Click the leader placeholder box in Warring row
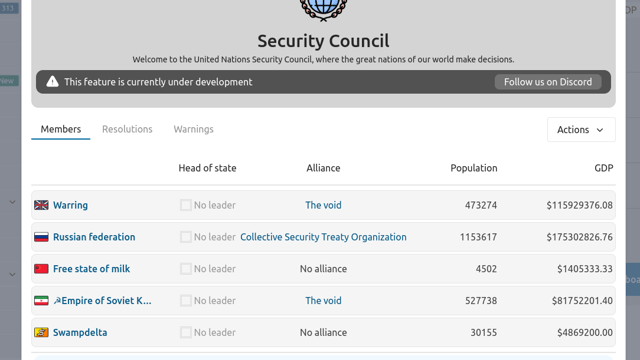Viewport: 640px width, 360px height. click(x=186, y=205)
